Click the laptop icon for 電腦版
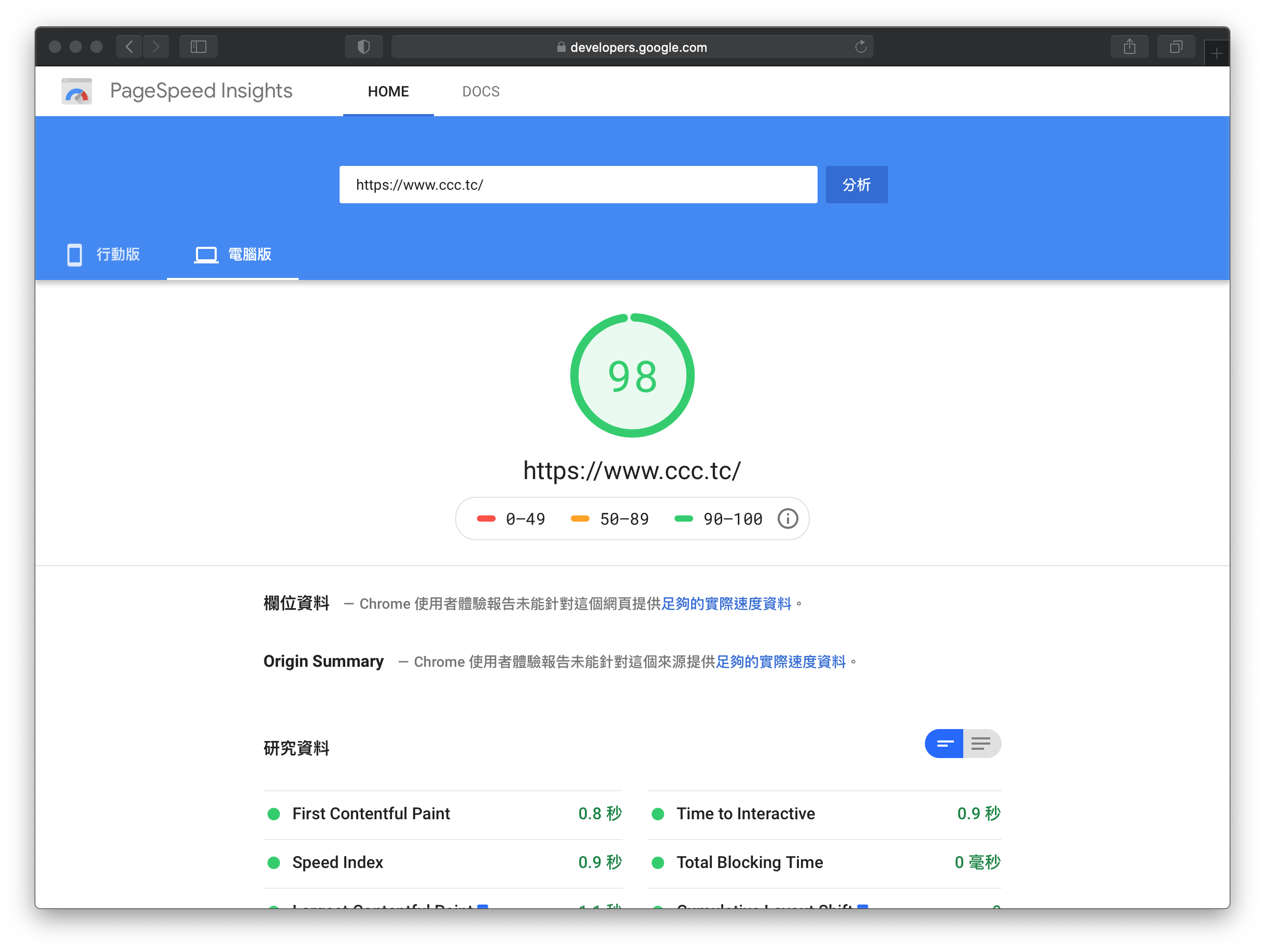The image size is (1265, 952). (206, 255)
